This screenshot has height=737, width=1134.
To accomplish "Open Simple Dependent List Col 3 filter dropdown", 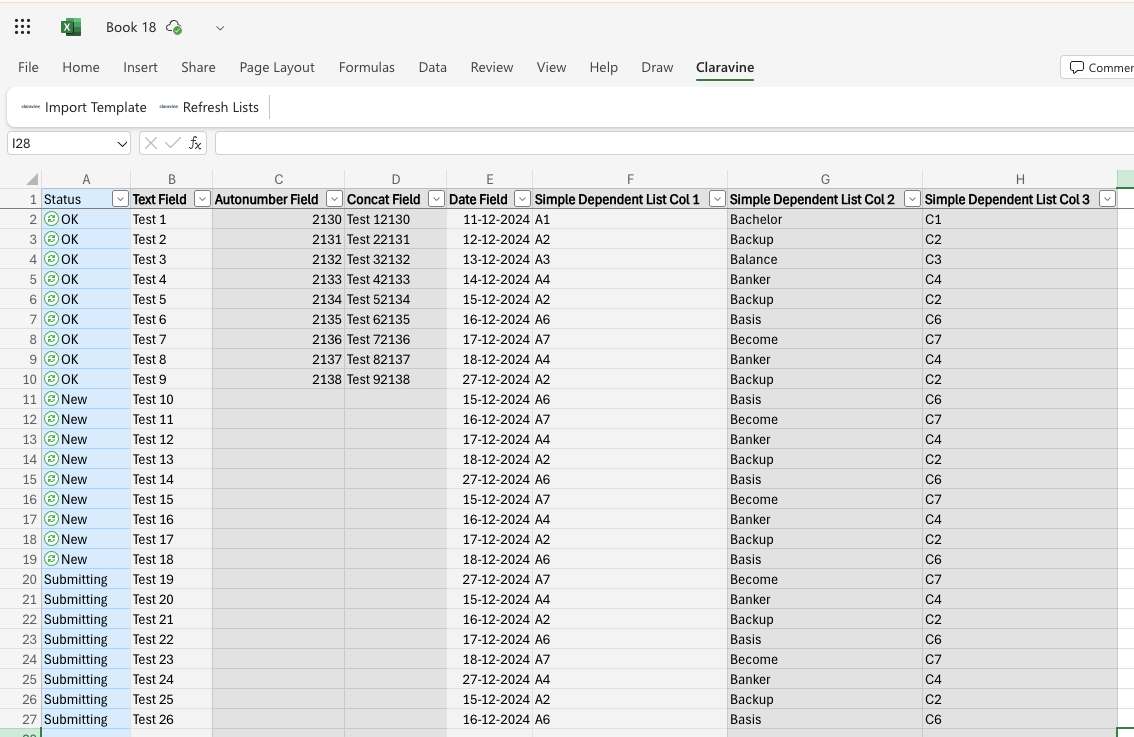I will 1107,199.
